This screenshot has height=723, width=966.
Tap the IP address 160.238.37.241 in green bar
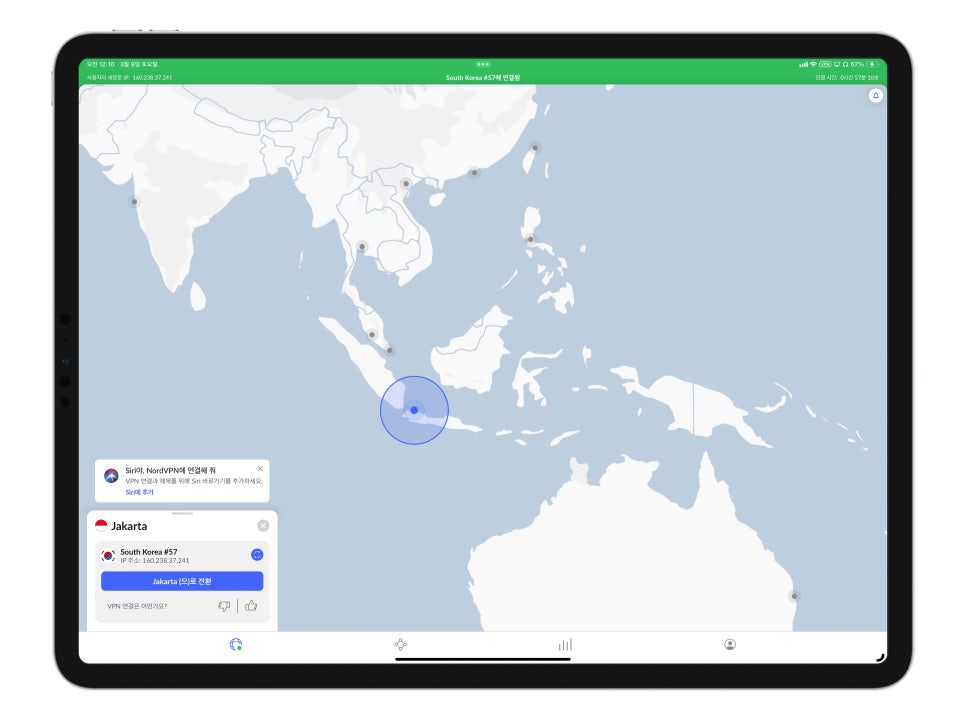[x=152, y=78]
